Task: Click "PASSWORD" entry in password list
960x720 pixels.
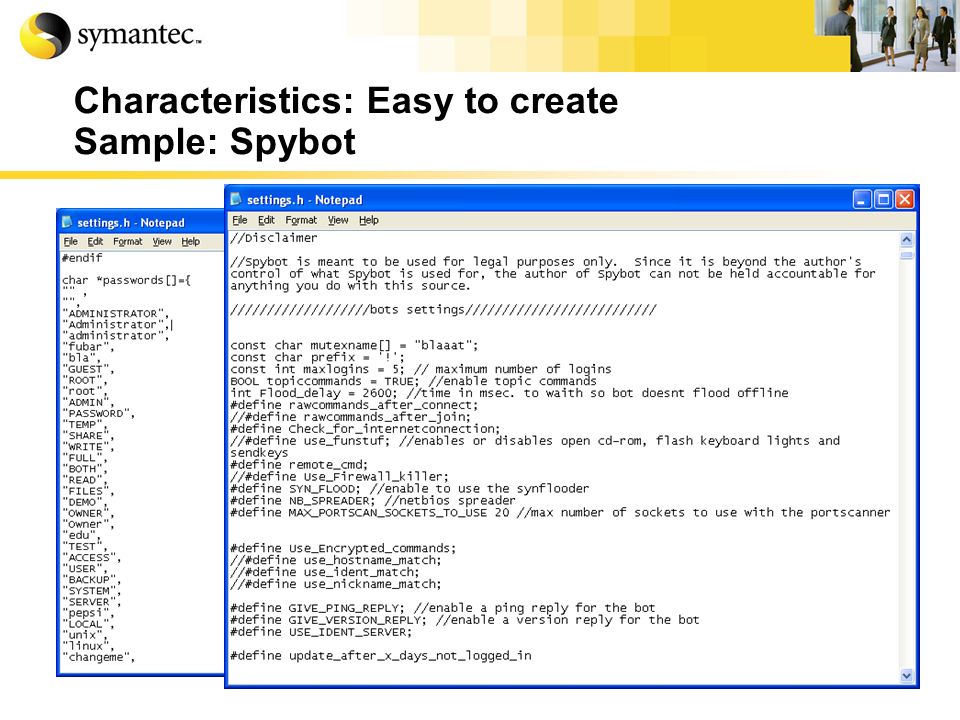Action: (98, 413)
